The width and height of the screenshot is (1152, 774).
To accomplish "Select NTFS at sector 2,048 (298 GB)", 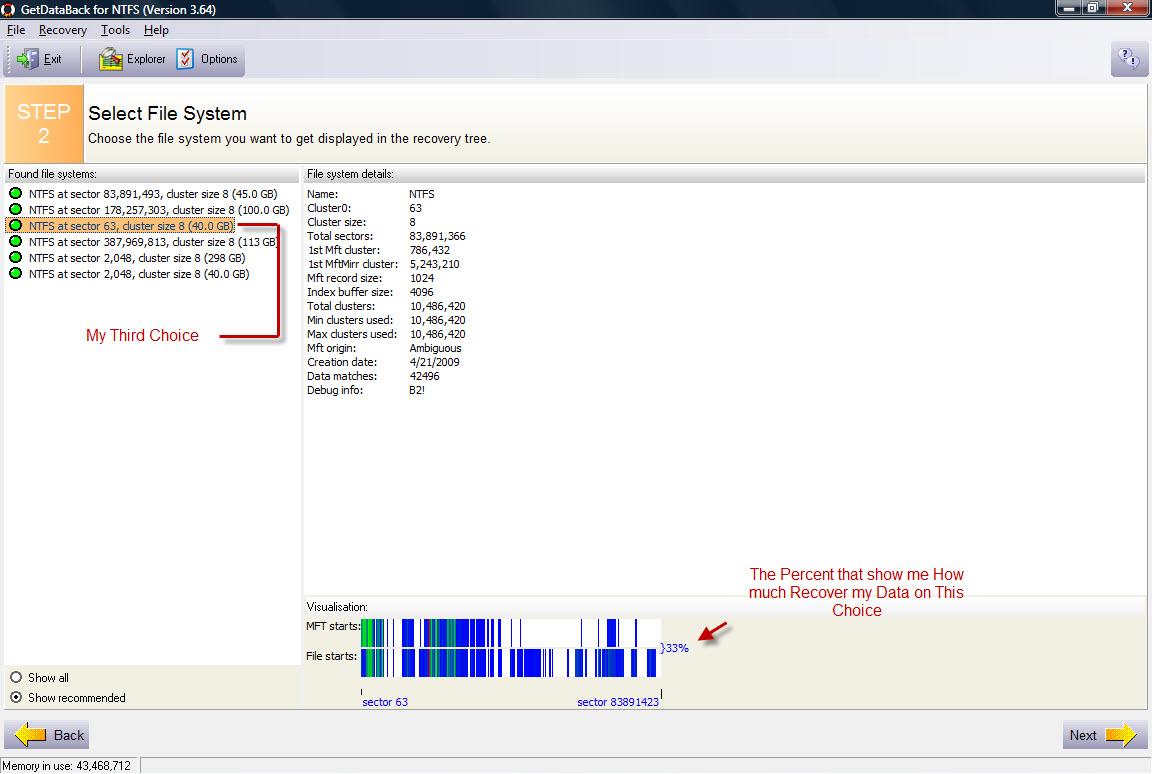I will pos(137,258).
